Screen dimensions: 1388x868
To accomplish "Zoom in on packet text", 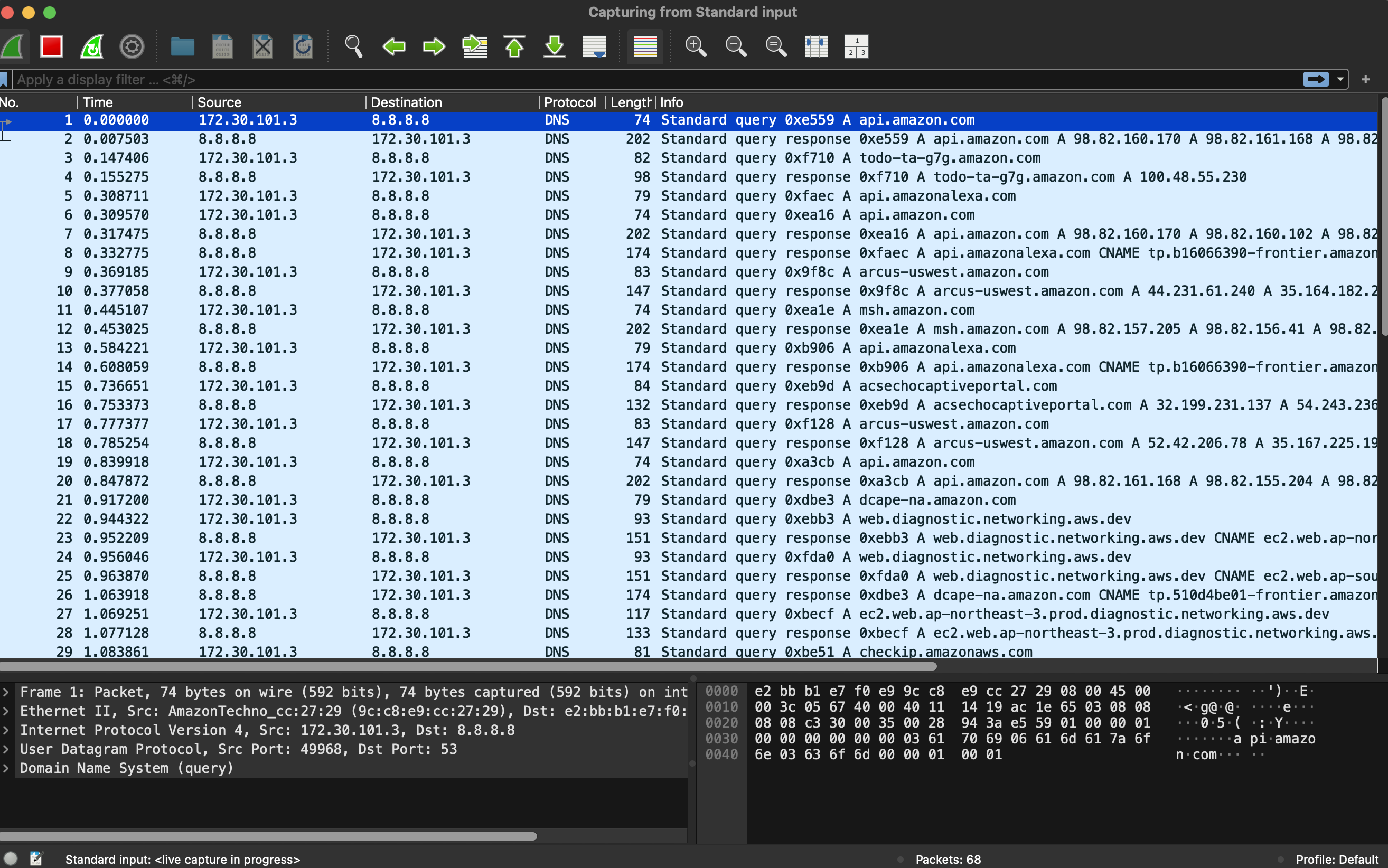I will [696, 46].
